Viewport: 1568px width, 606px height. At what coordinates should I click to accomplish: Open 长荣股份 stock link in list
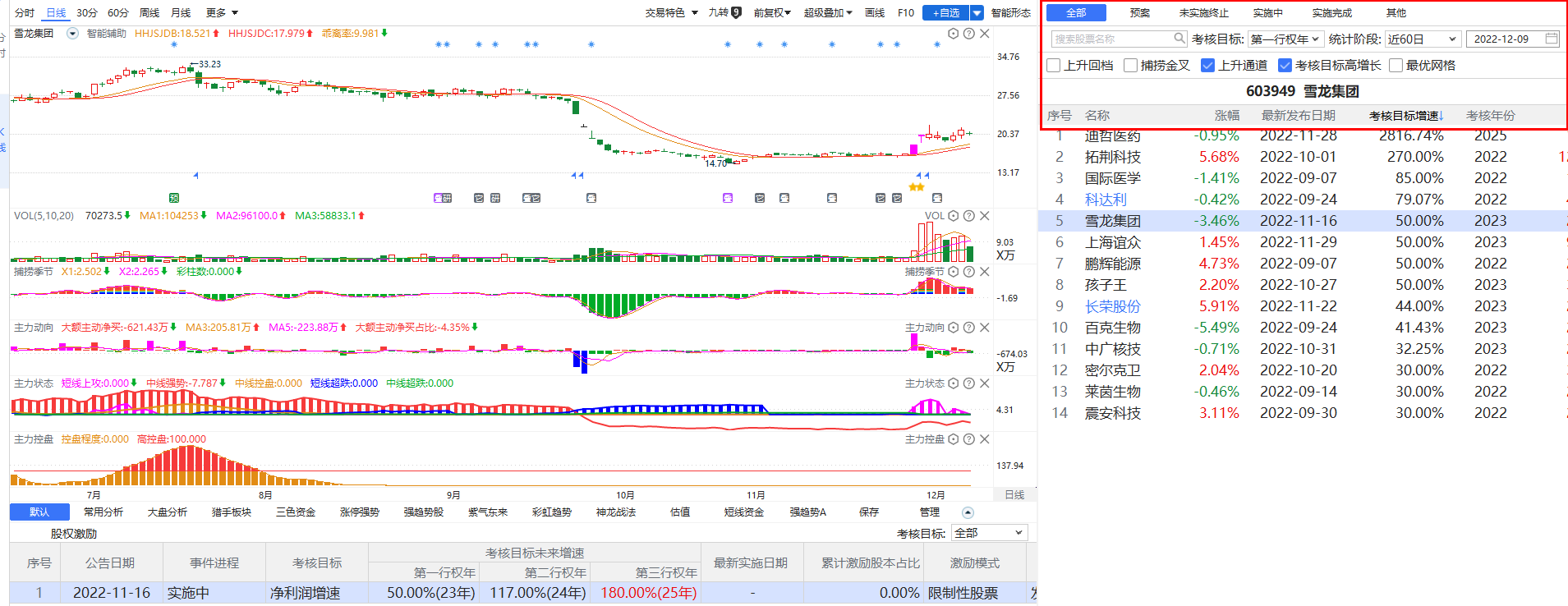pos(1112,306)
